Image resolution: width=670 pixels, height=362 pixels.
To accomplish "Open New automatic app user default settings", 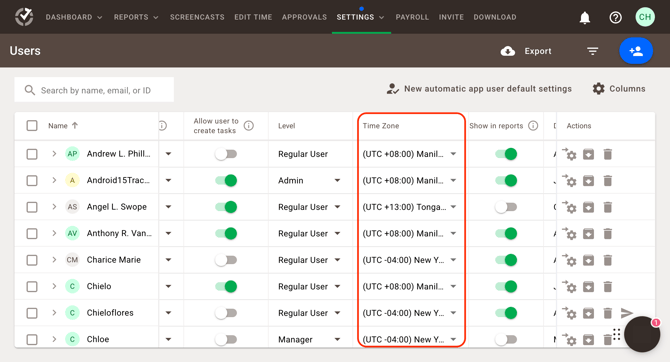I will [x=479, y=88].
